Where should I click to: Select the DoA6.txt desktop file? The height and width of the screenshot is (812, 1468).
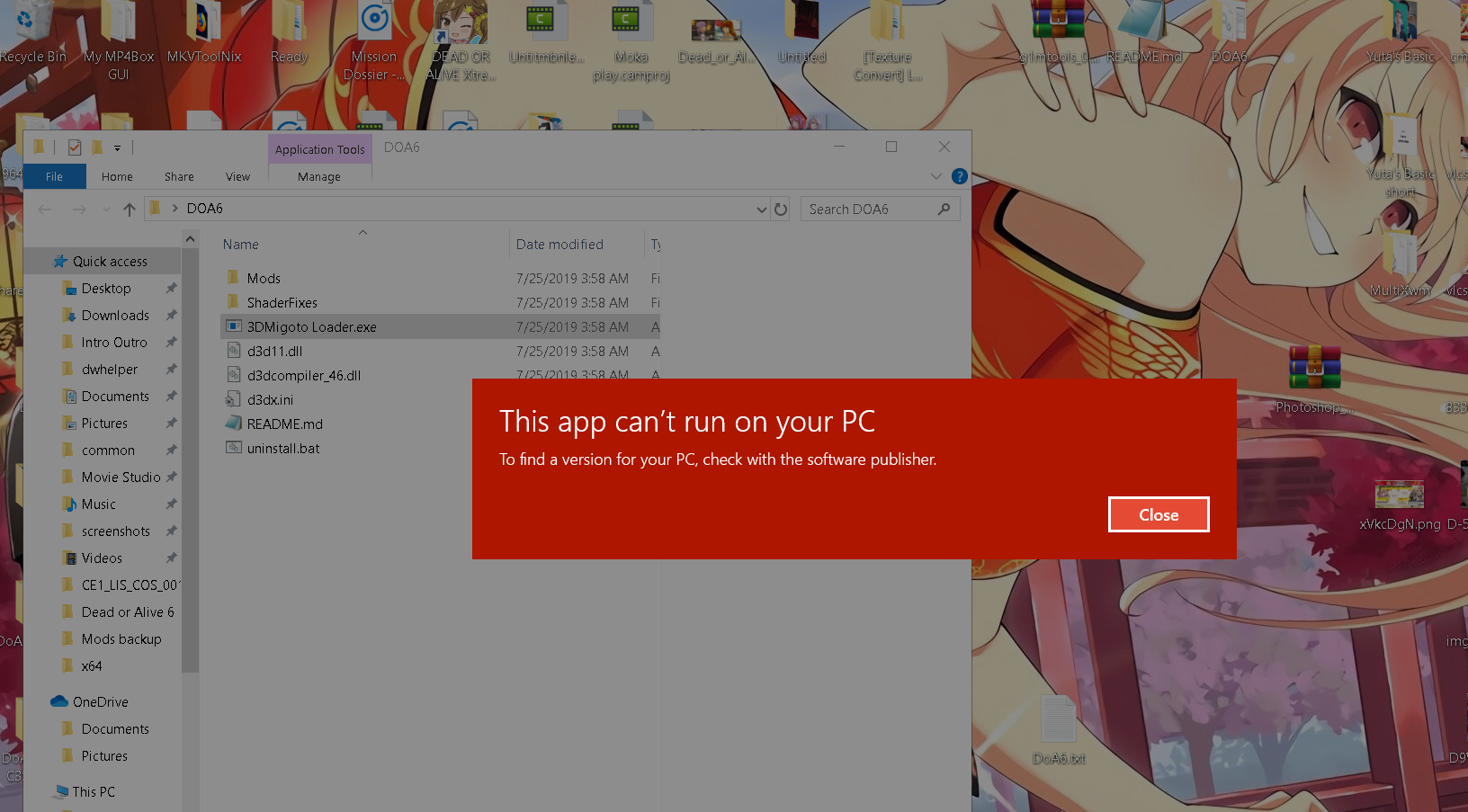tap(1059, 730)
